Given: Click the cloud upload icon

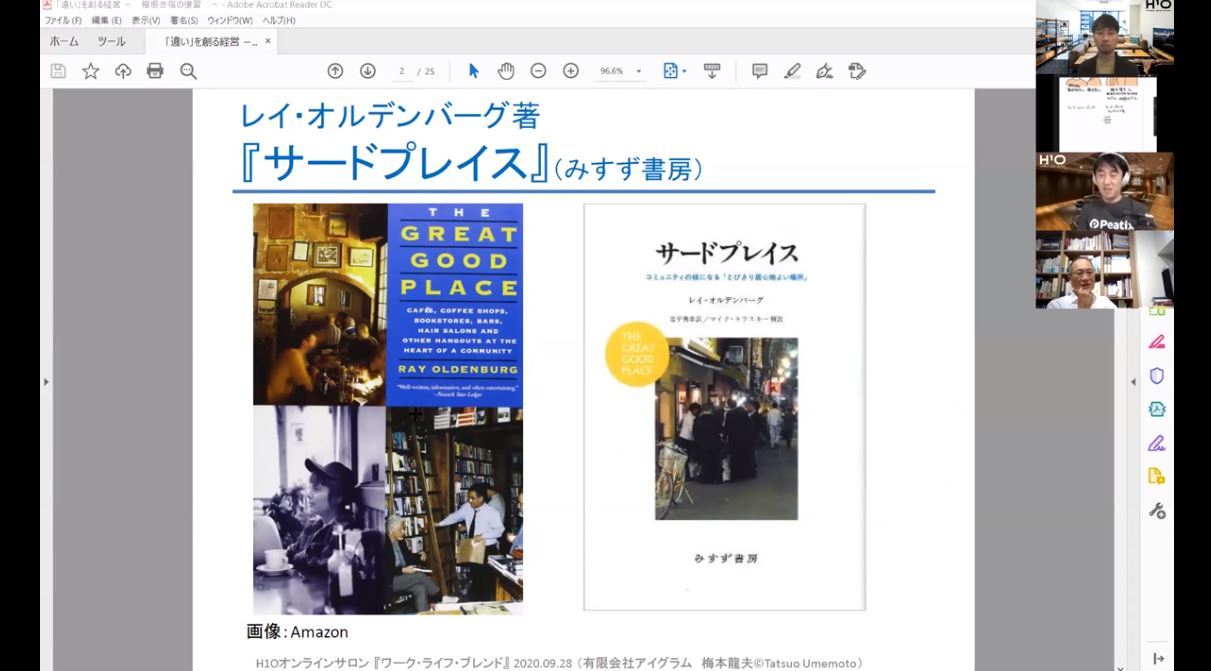Looking at the screenshot, I should (123, 71).
